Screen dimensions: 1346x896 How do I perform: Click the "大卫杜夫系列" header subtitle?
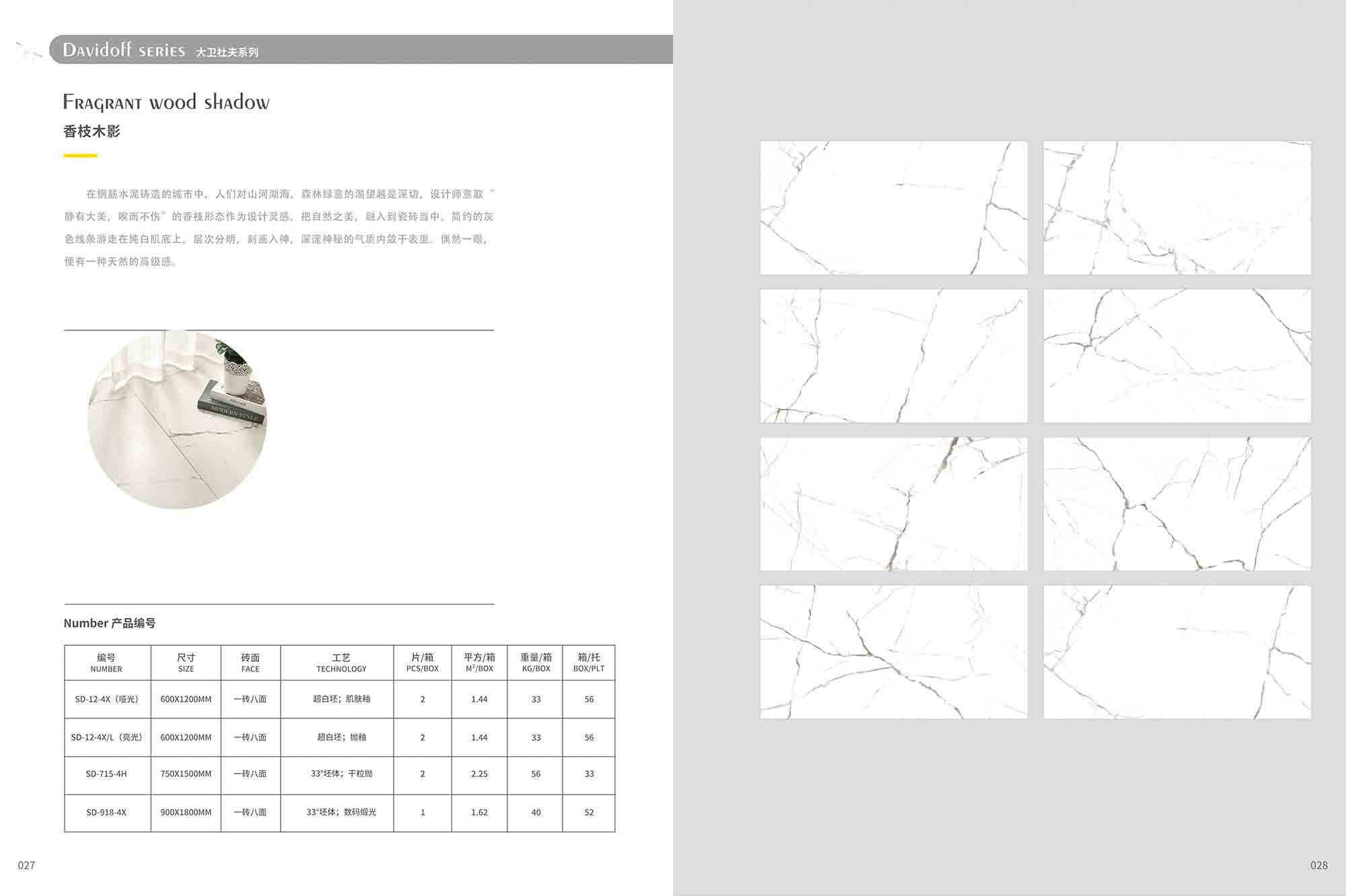227,52
